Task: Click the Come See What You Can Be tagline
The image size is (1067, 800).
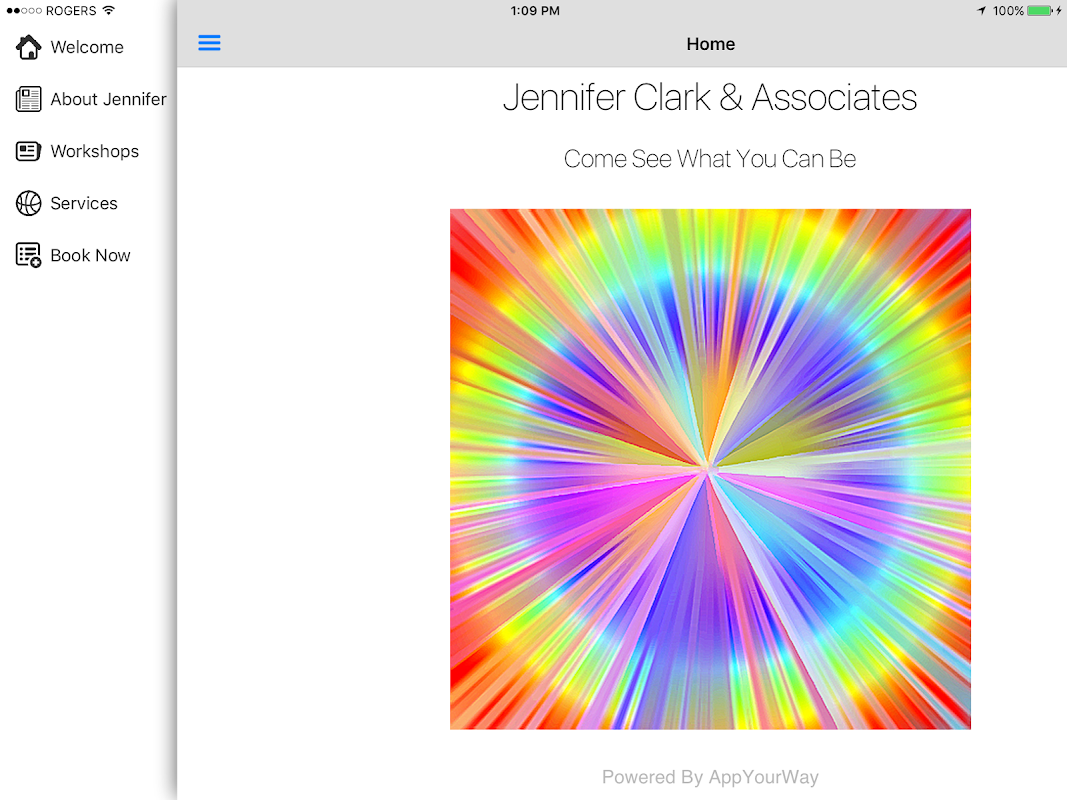Action: click(710, 159)
